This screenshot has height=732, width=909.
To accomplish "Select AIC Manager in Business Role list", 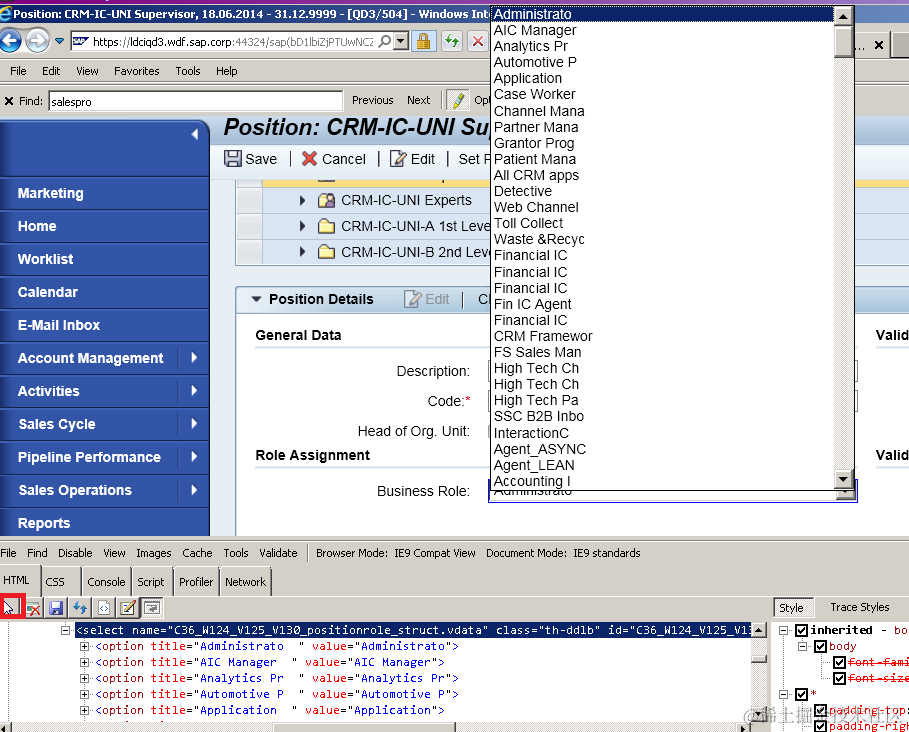I will [663, 30].
